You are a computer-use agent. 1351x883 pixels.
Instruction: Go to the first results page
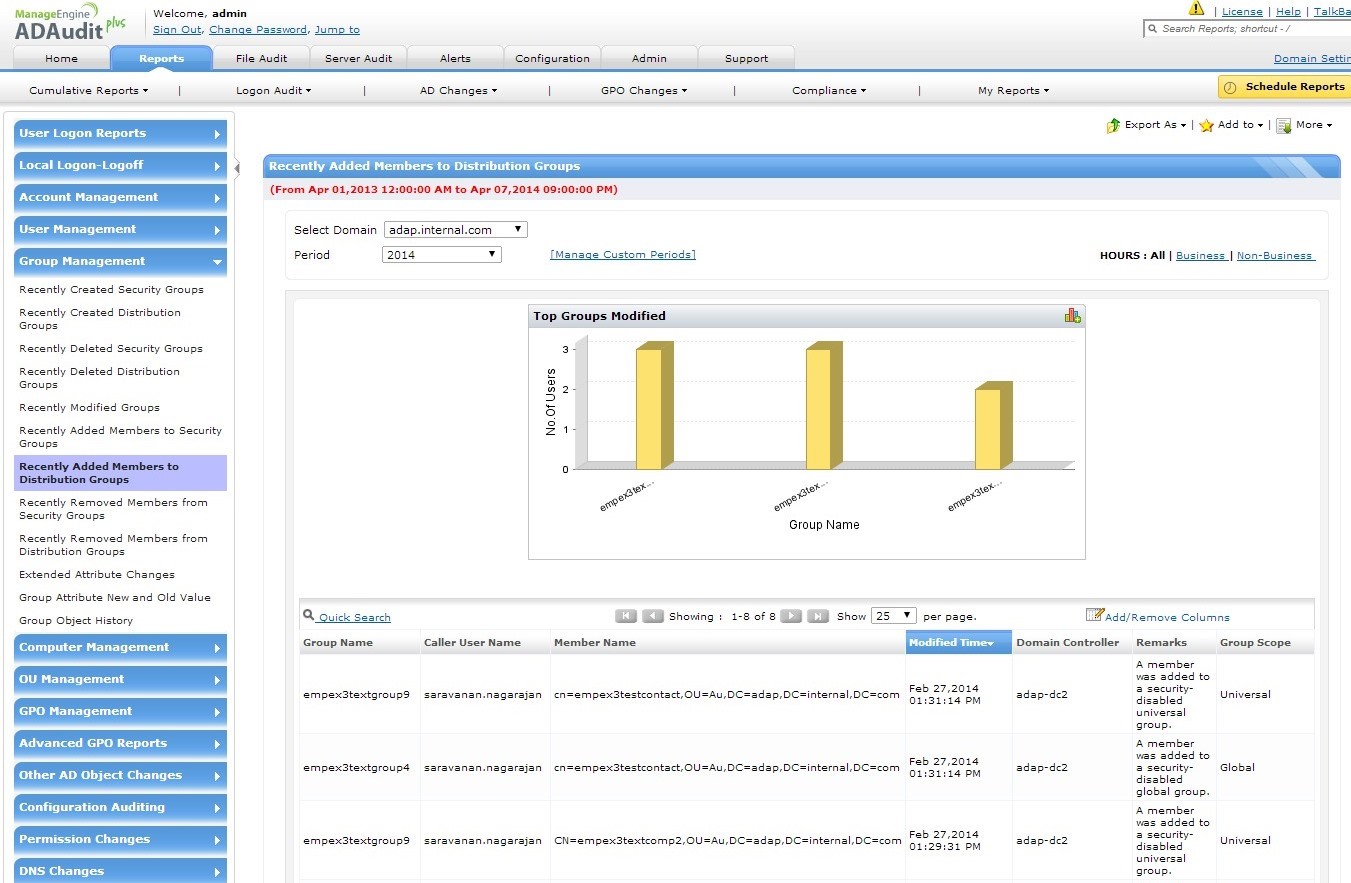point(626,616)
